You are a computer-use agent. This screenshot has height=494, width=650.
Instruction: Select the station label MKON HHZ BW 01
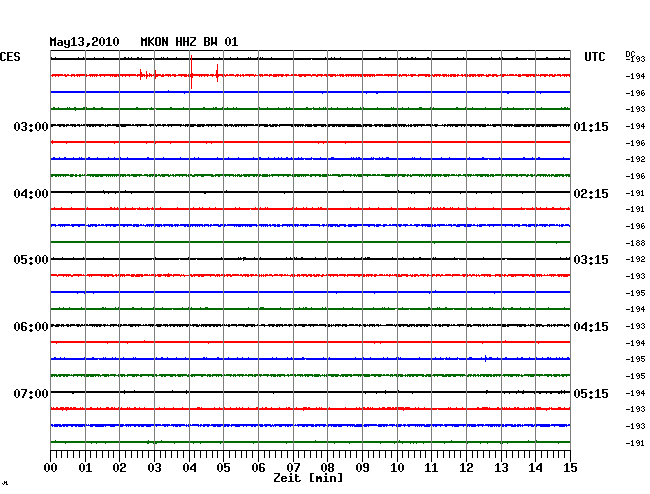(x=189, y=42)
